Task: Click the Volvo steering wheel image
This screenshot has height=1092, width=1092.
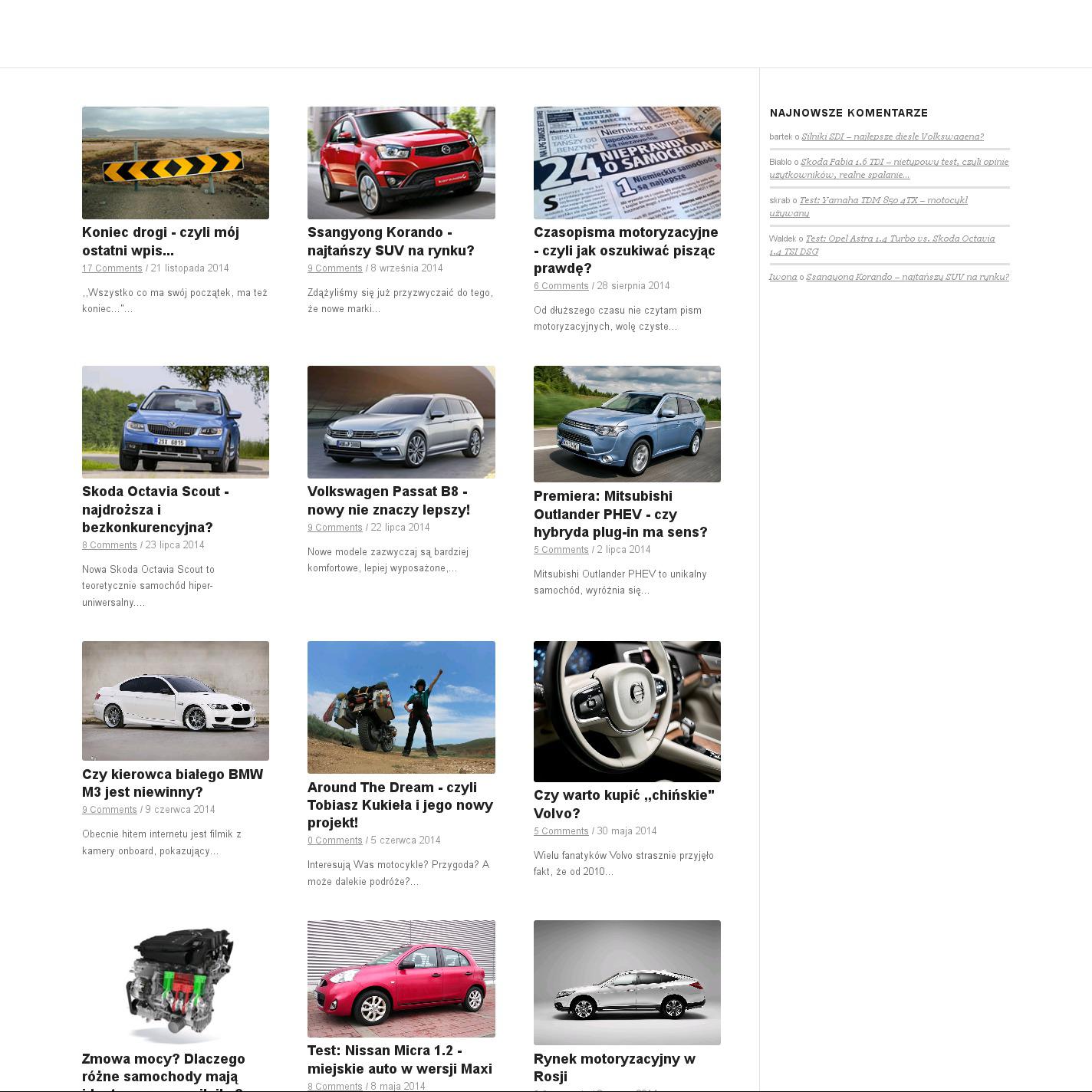Action: point(627,711)
